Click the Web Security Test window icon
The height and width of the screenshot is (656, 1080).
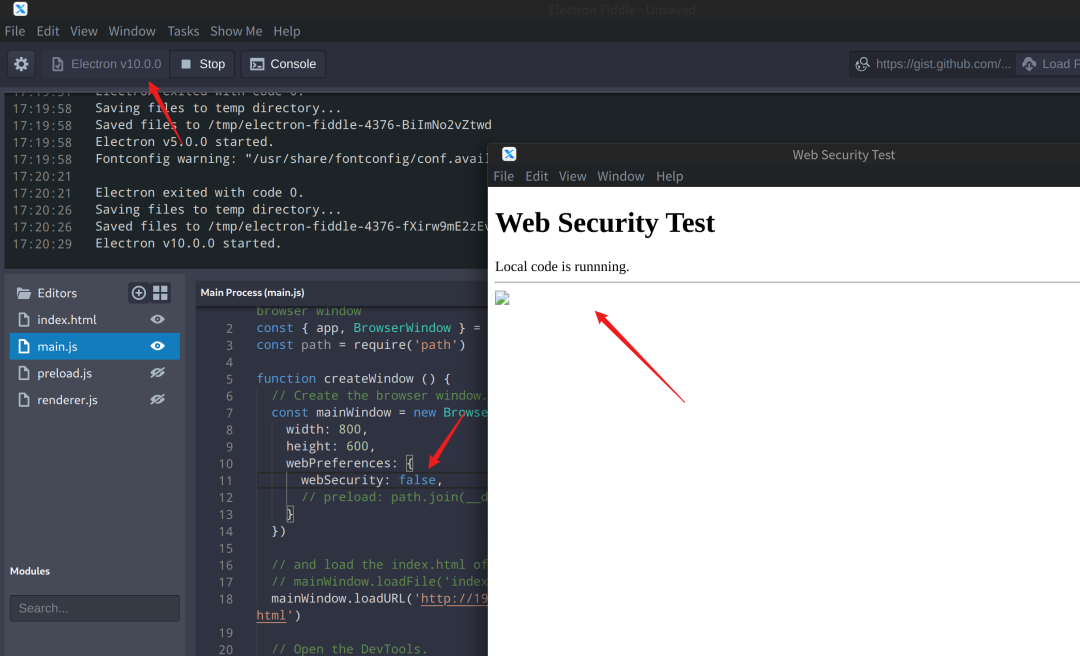tap(509, 154)
